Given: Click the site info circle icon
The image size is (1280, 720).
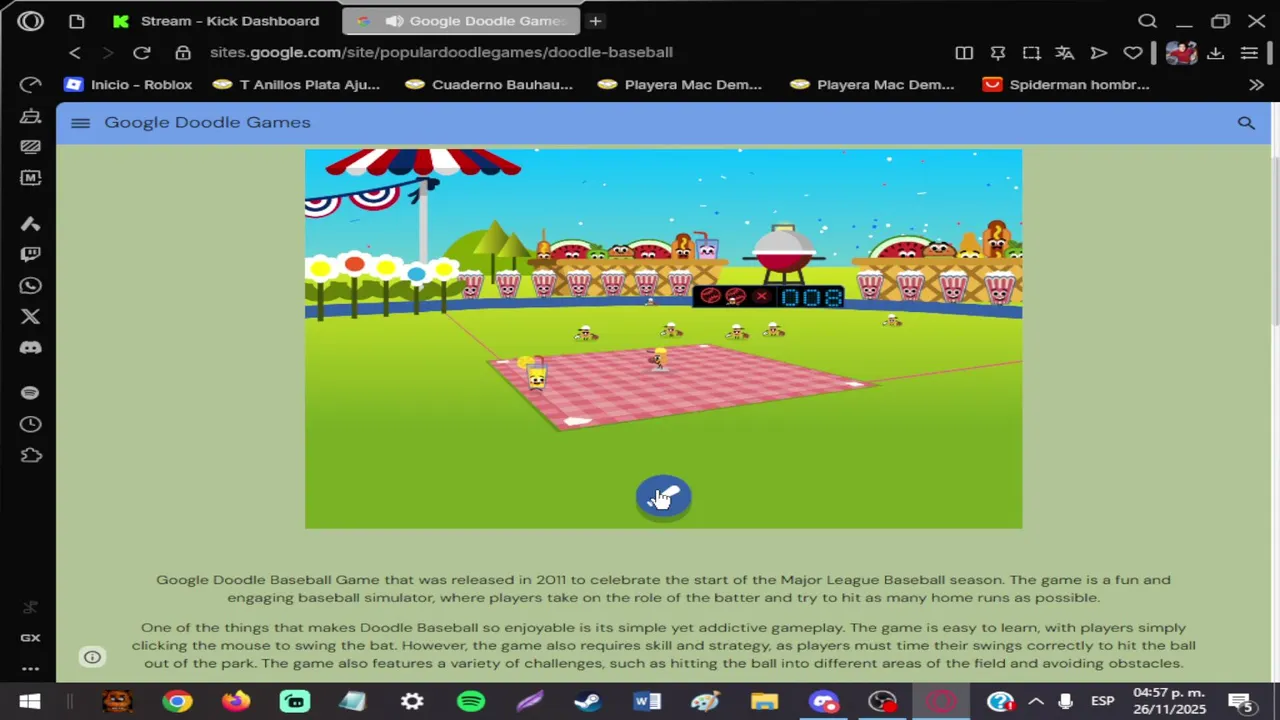Looking at the screenshot, I should tap(92, 657).
